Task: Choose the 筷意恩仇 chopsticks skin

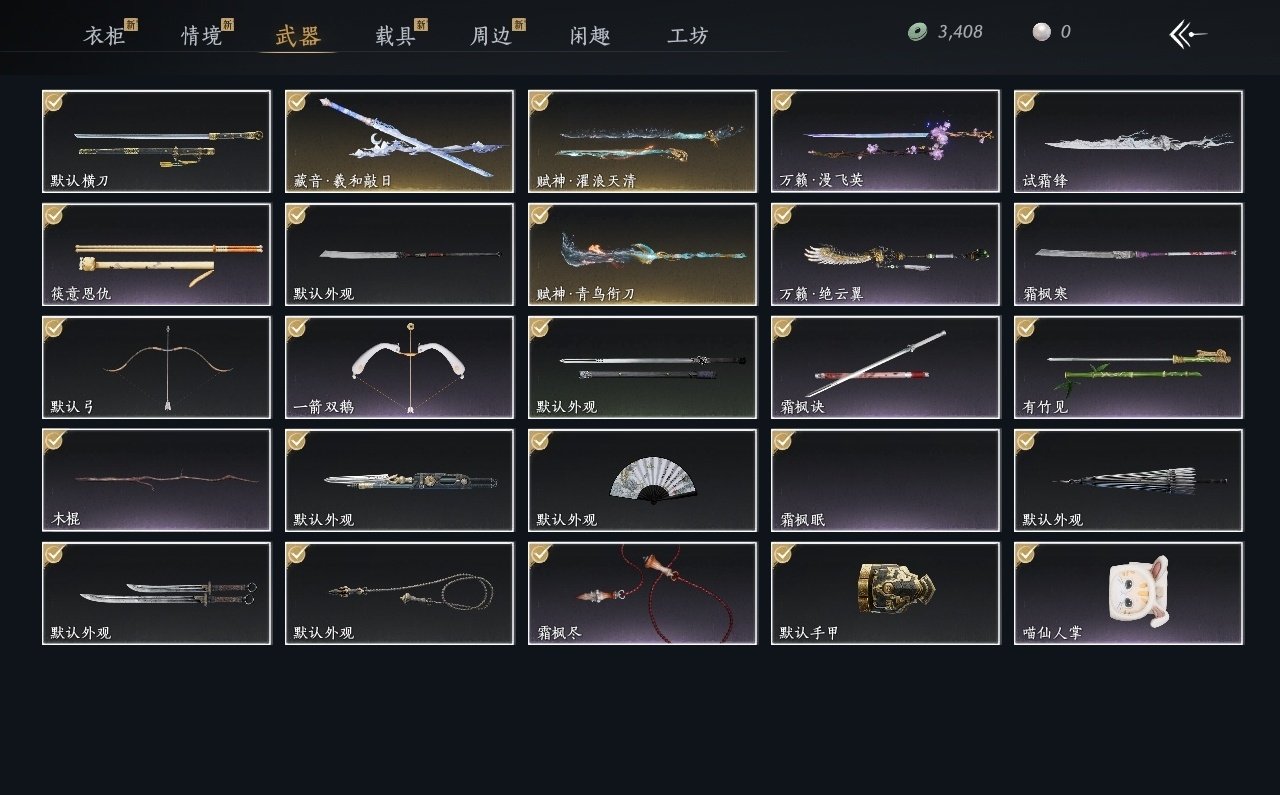Action: [x=156, y=254]
